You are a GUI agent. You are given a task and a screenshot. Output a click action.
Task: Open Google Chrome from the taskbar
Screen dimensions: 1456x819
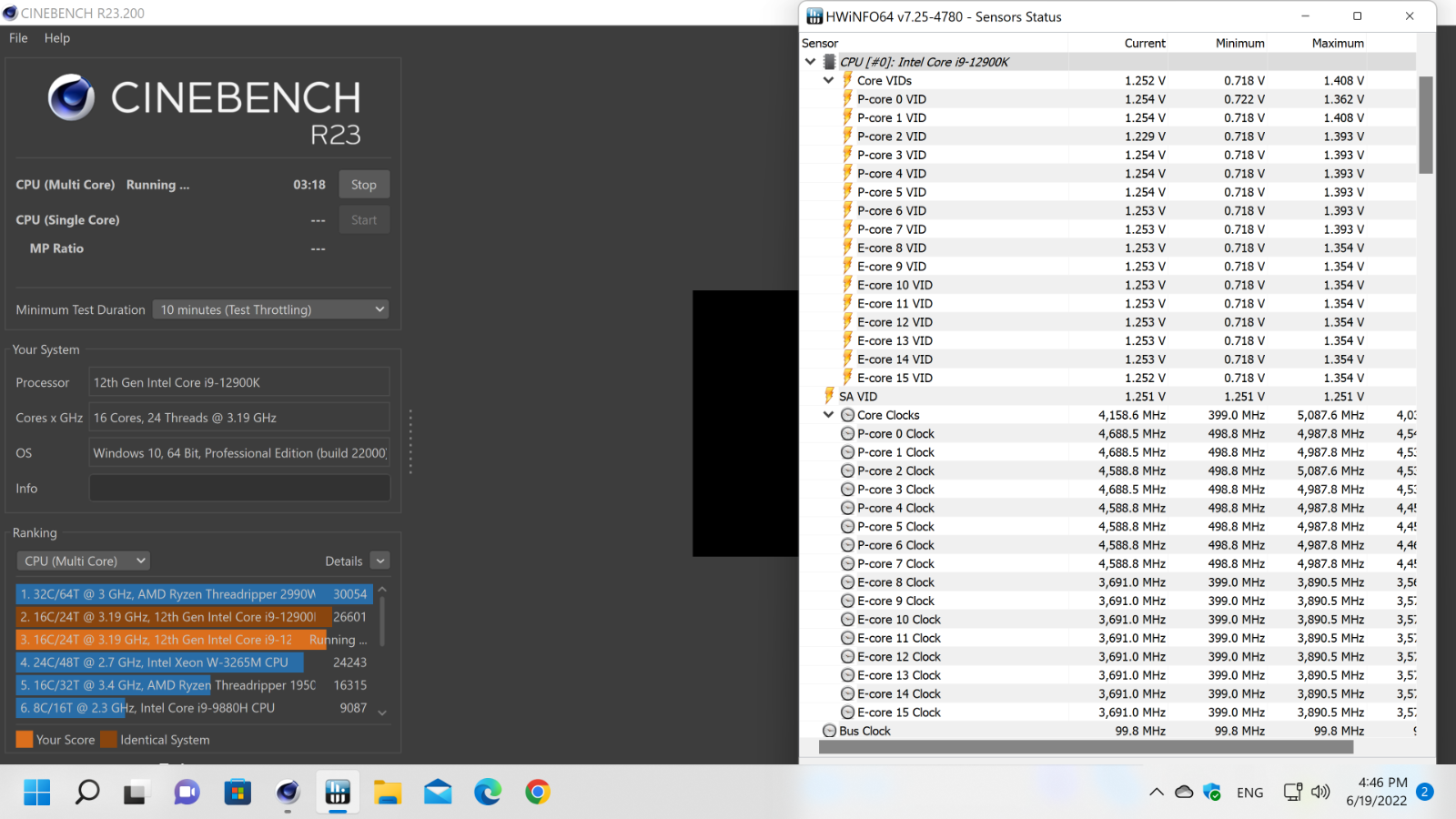click(x=538, y=792)
